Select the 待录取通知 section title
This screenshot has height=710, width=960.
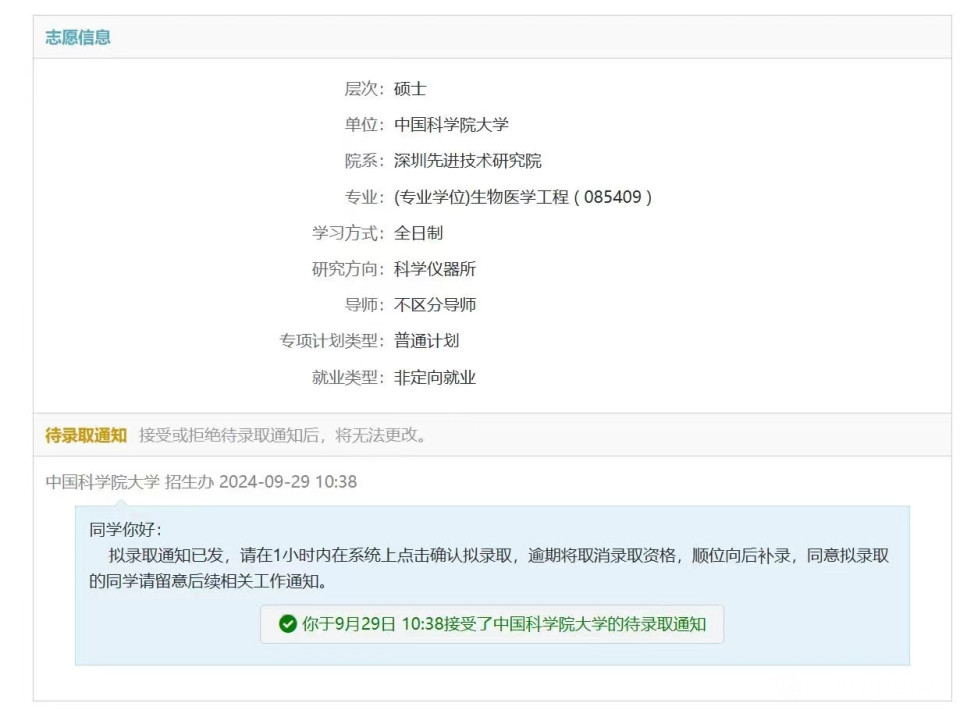86,435
